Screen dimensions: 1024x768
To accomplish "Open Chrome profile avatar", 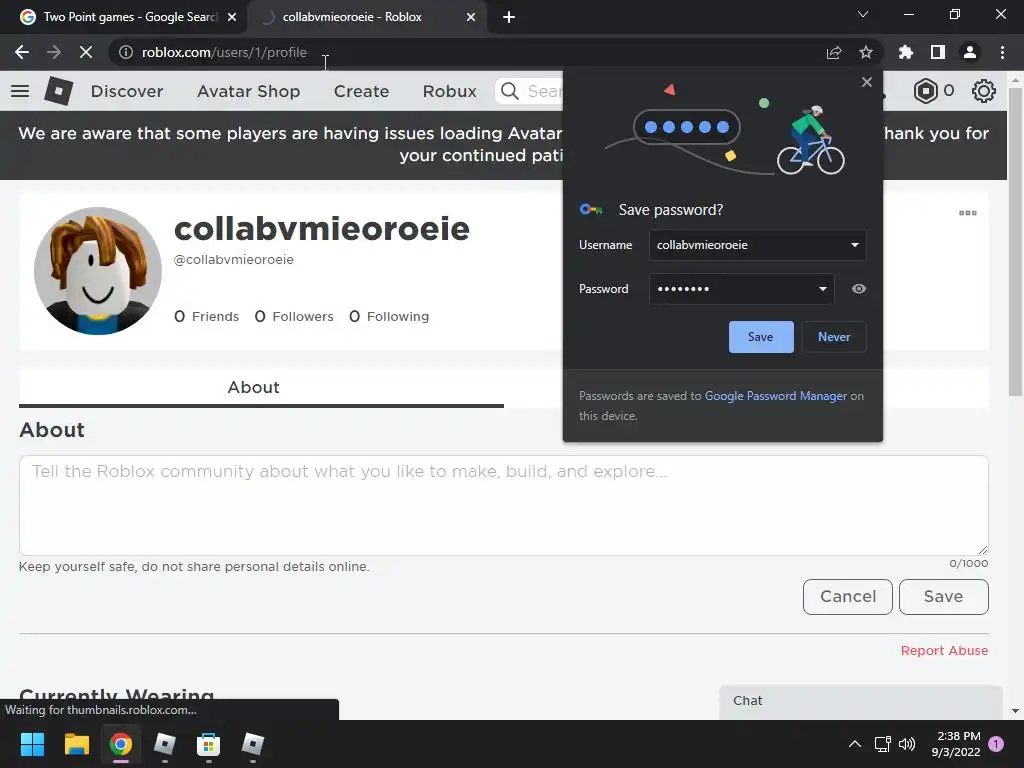I will tap(970, 52).
